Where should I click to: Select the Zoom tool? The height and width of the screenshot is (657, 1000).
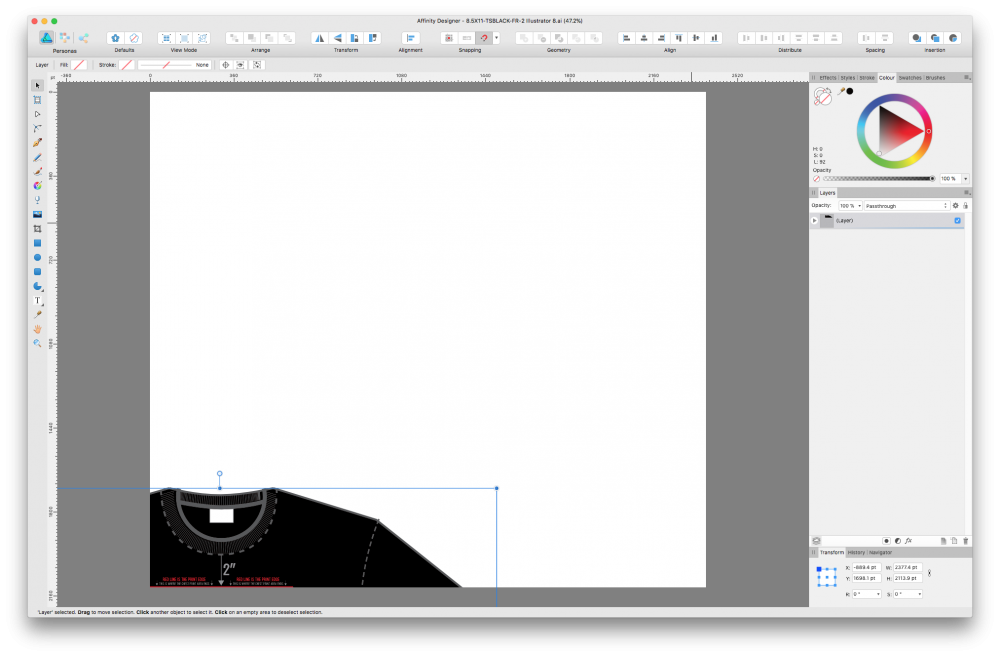[x=37, y=342]
